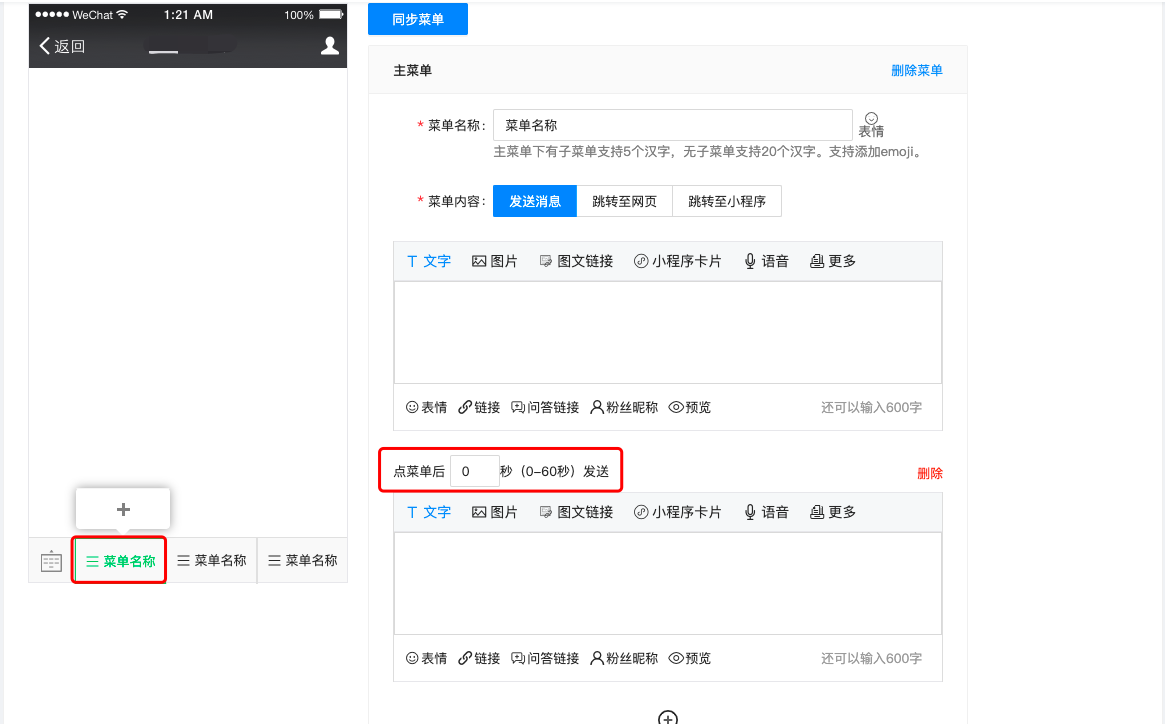Switch to the 跳转至小程序 tab

click(727, 201)
